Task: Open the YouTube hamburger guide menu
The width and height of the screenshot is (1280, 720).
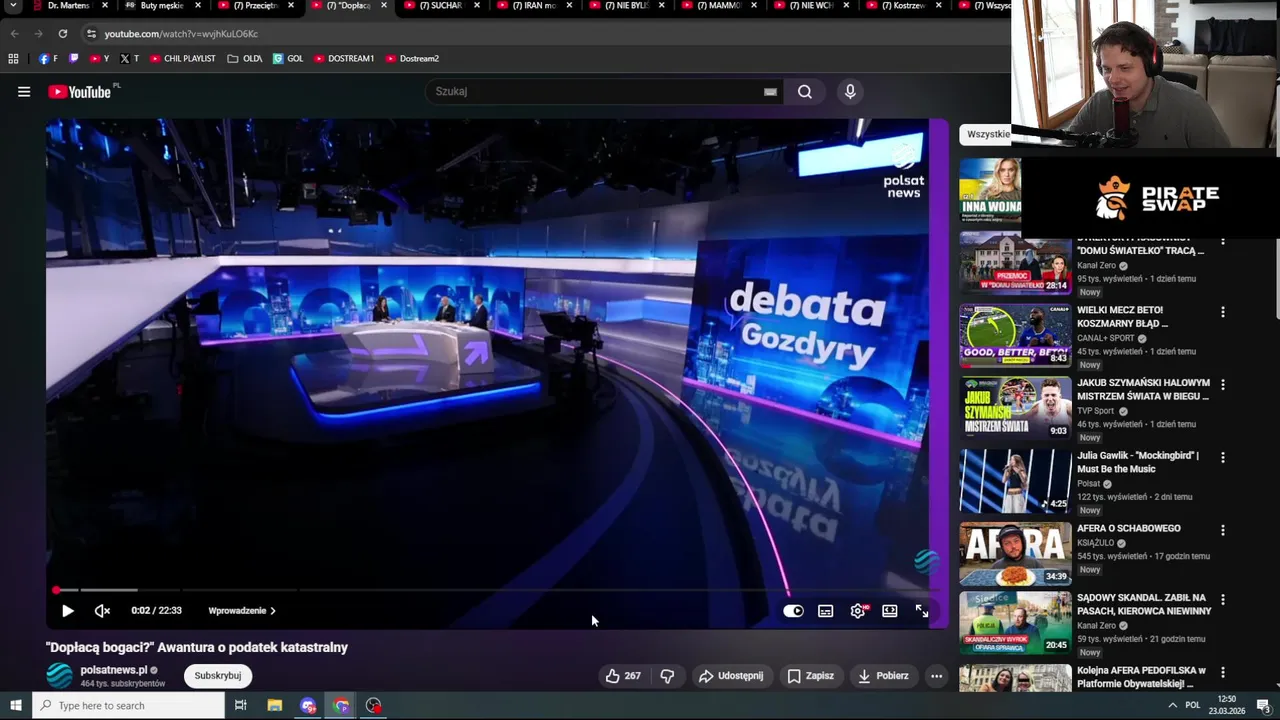Action: point(24,92)
